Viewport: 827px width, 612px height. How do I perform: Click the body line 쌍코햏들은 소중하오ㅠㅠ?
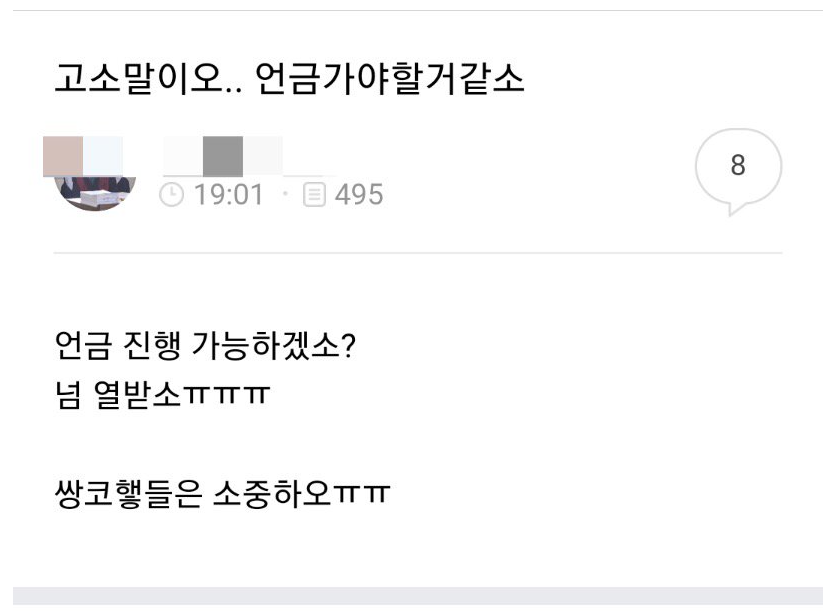point(222,494)
